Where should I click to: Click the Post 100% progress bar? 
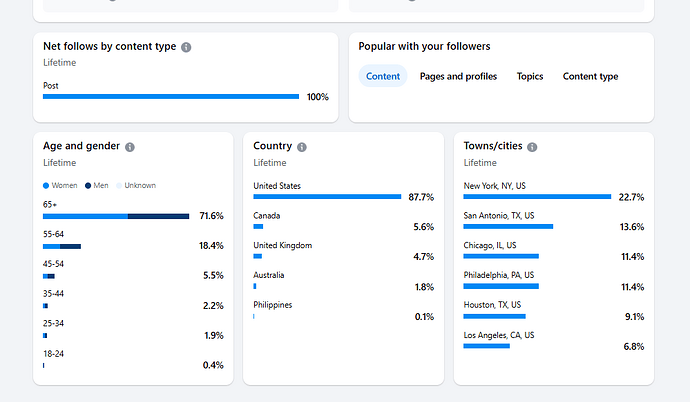171,97
